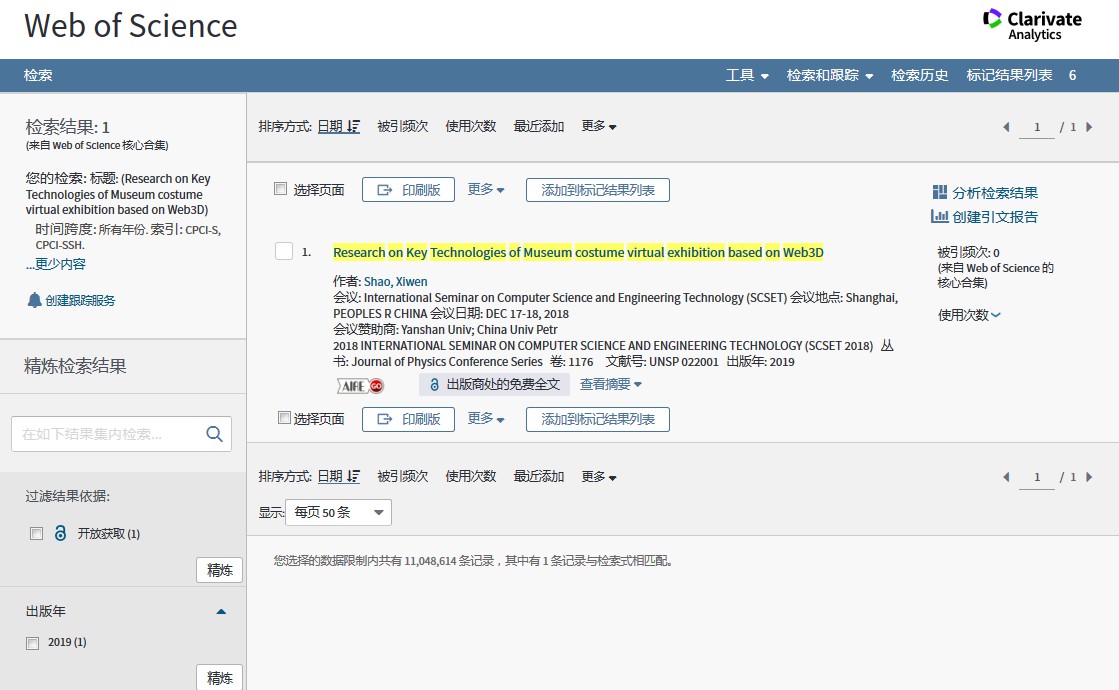1119x690 pixels.
Task: Click the 创建跟踪服务 link
Action: (80, 300)
